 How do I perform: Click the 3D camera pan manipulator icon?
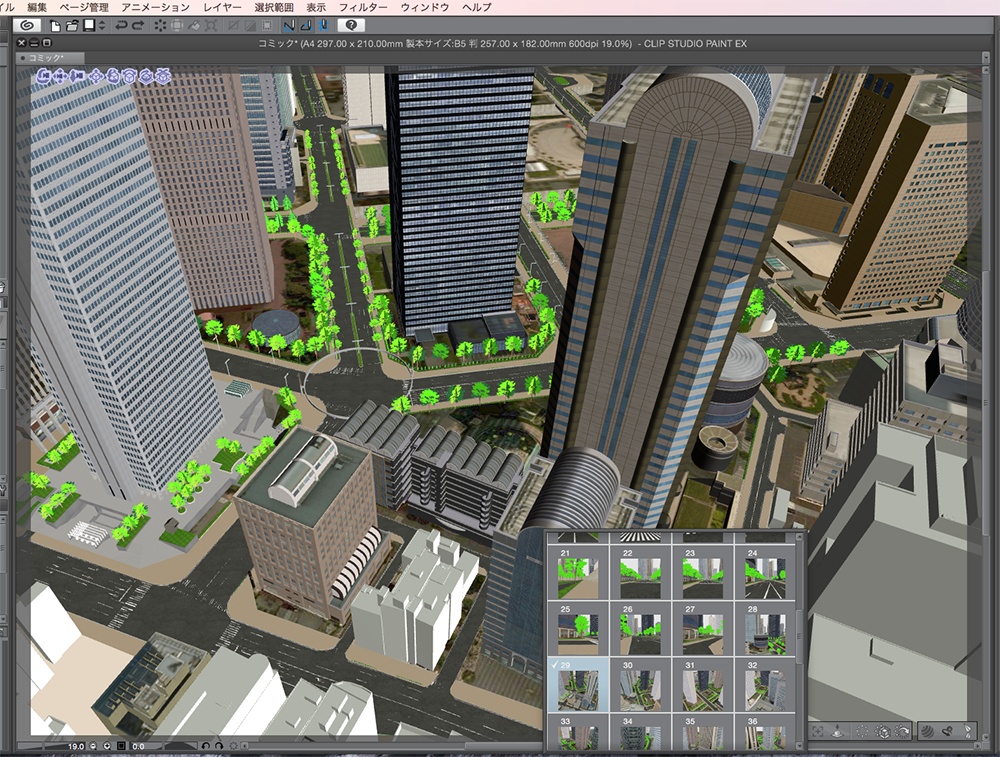pyautogui.click(x=60, y=76)
